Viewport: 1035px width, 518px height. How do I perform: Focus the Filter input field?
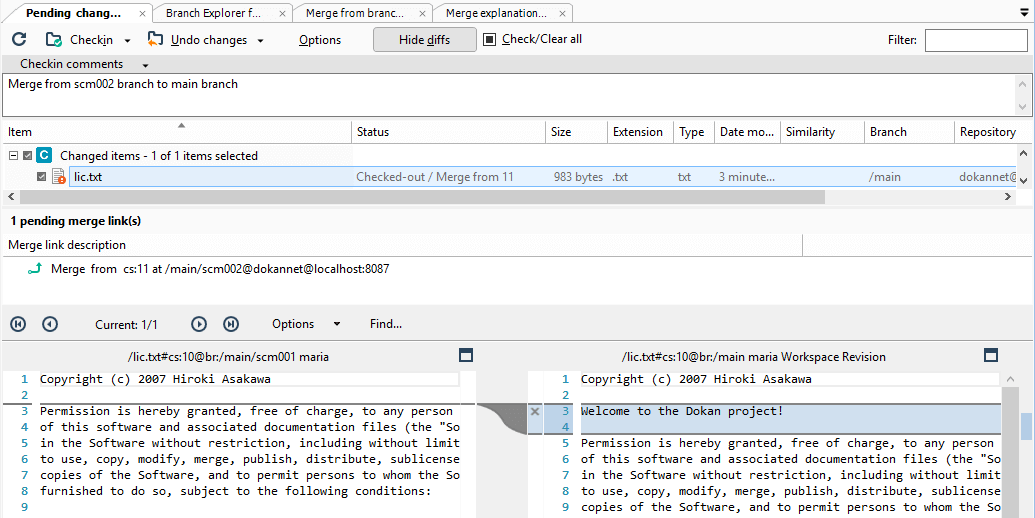(976, 40)
